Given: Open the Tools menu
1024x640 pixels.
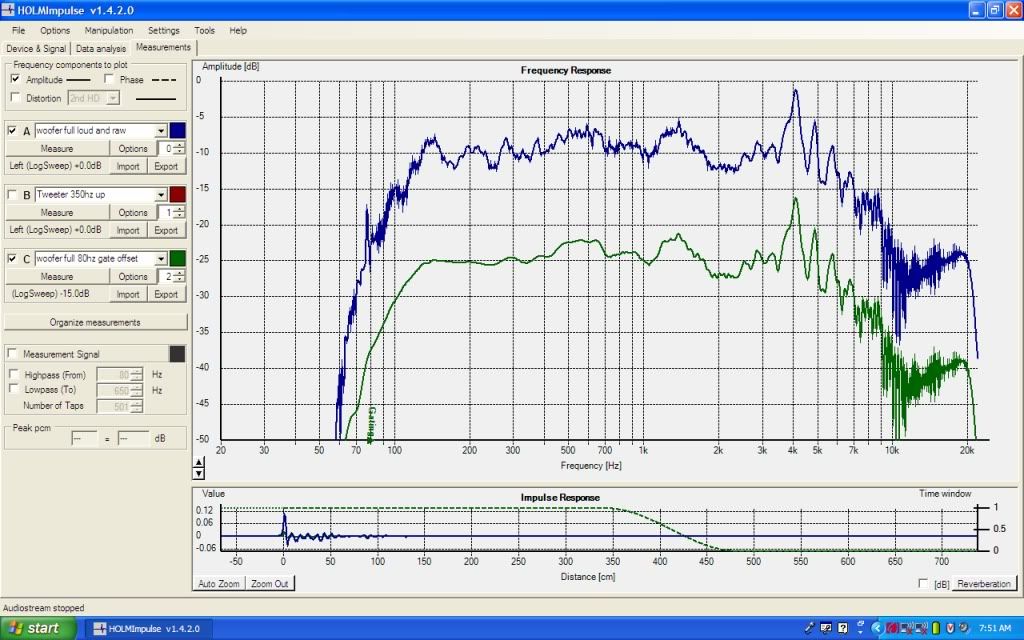Looking at the screenshot, I should (204, 30).
